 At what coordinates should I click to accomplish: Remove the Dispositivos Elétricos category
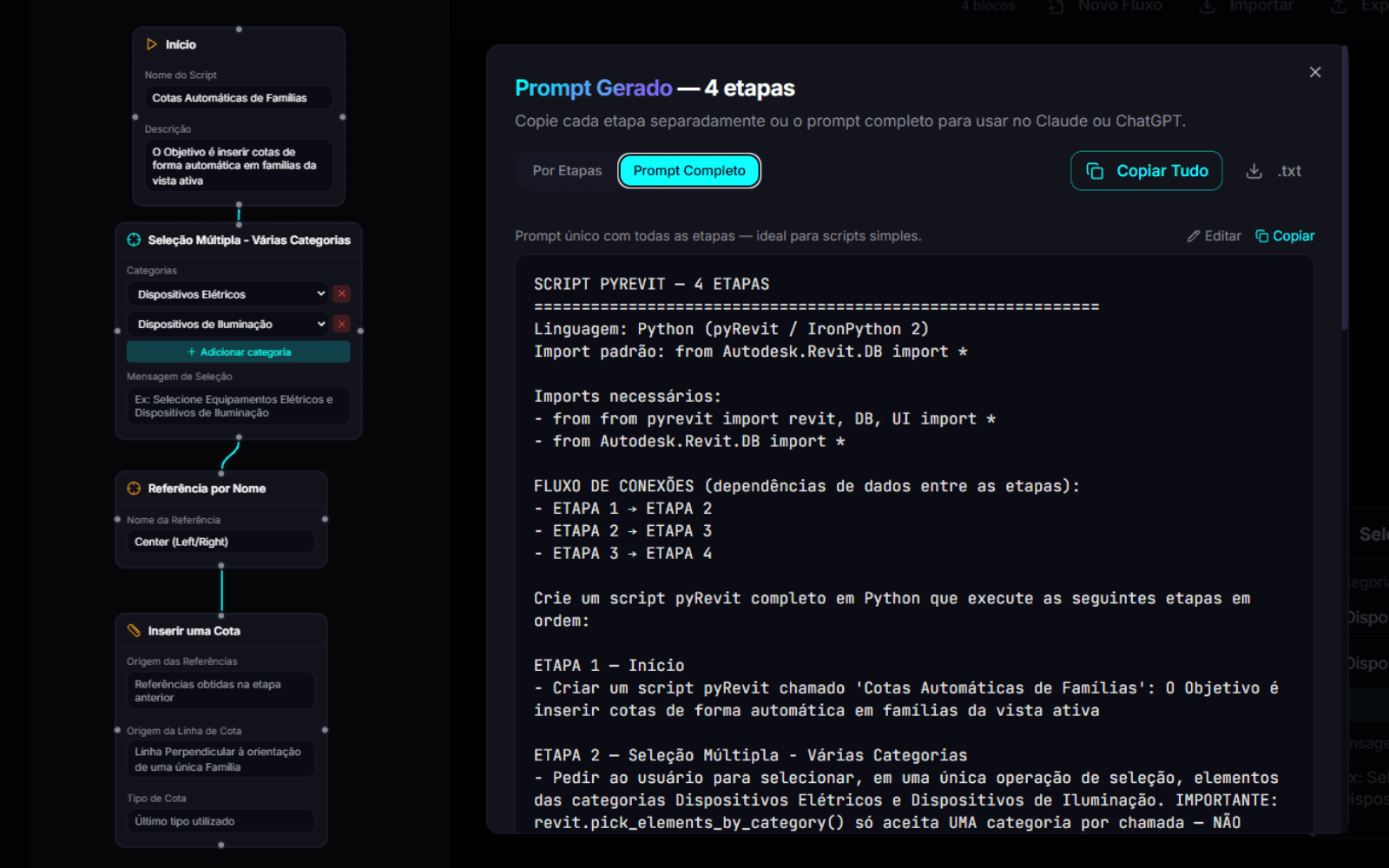click(x=342, y=294)
